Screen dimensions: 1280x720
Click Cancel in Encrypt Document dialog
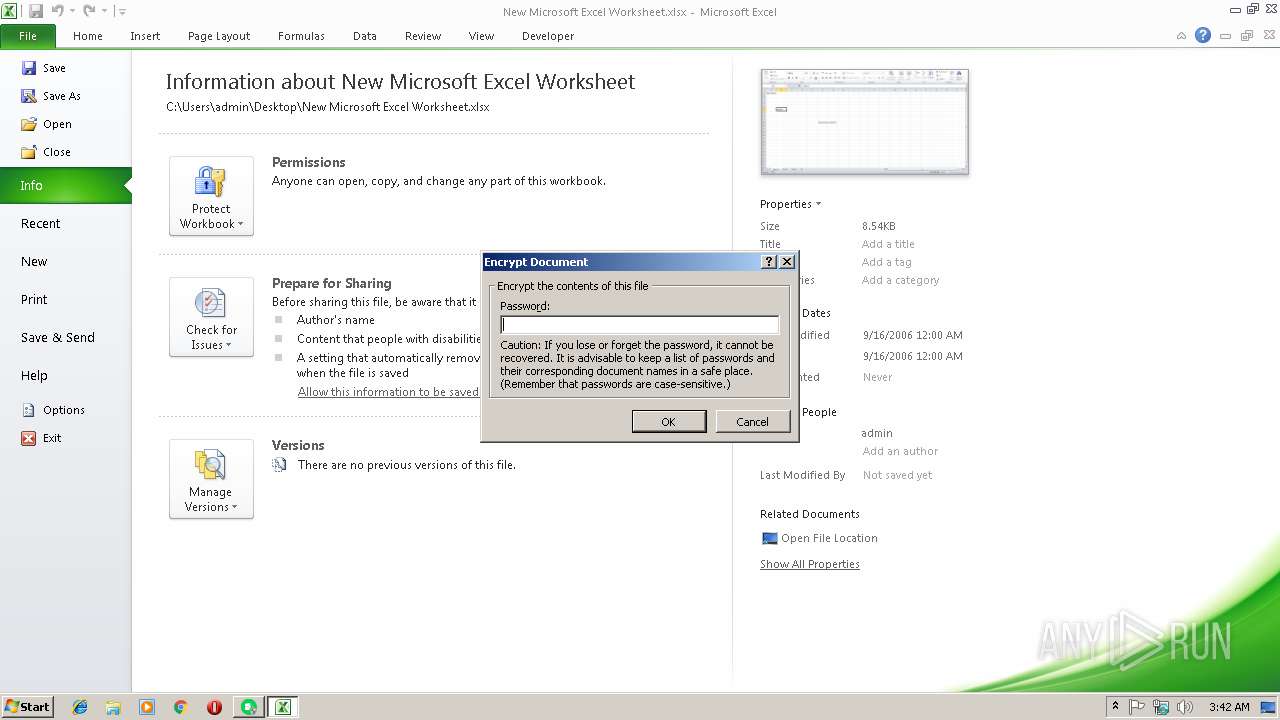point(752,422)
